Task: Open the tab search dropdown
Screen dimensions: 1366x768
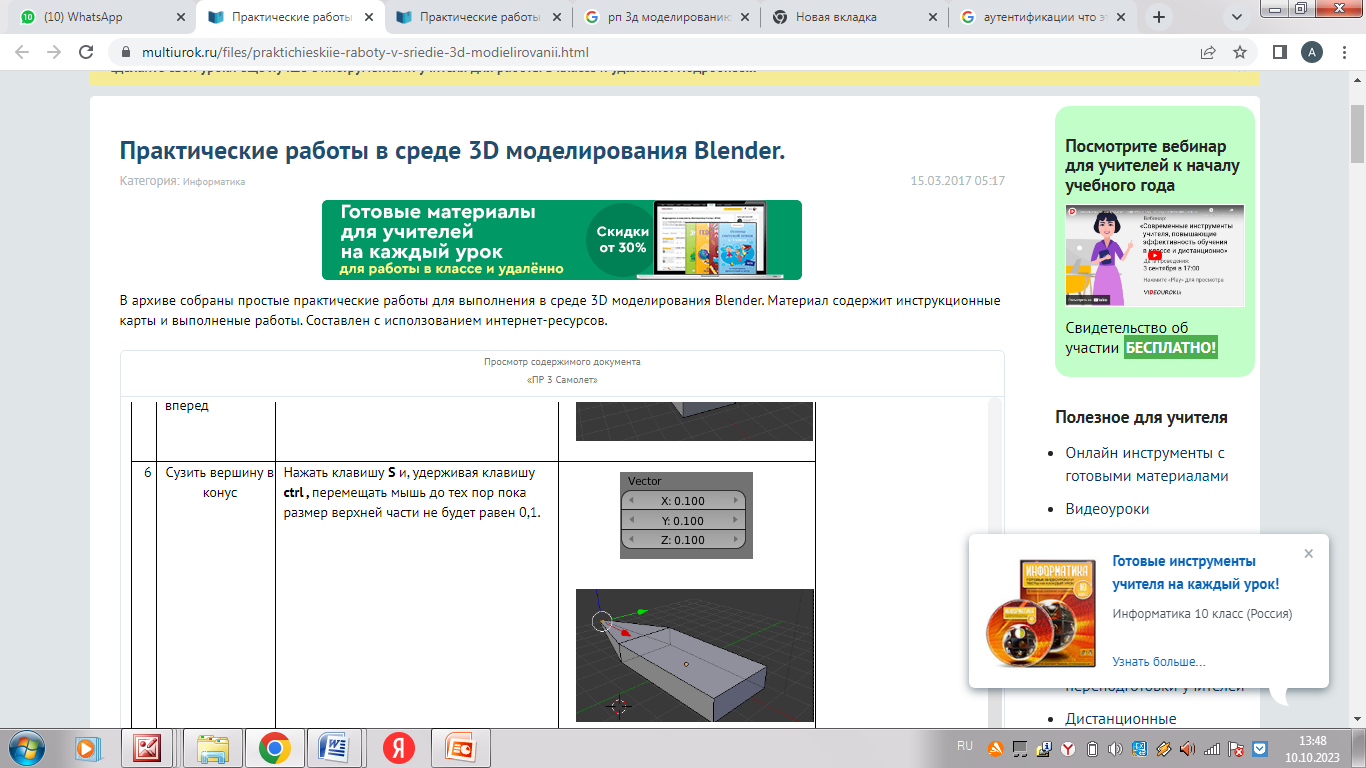Action: click(x=1237, y=17)
